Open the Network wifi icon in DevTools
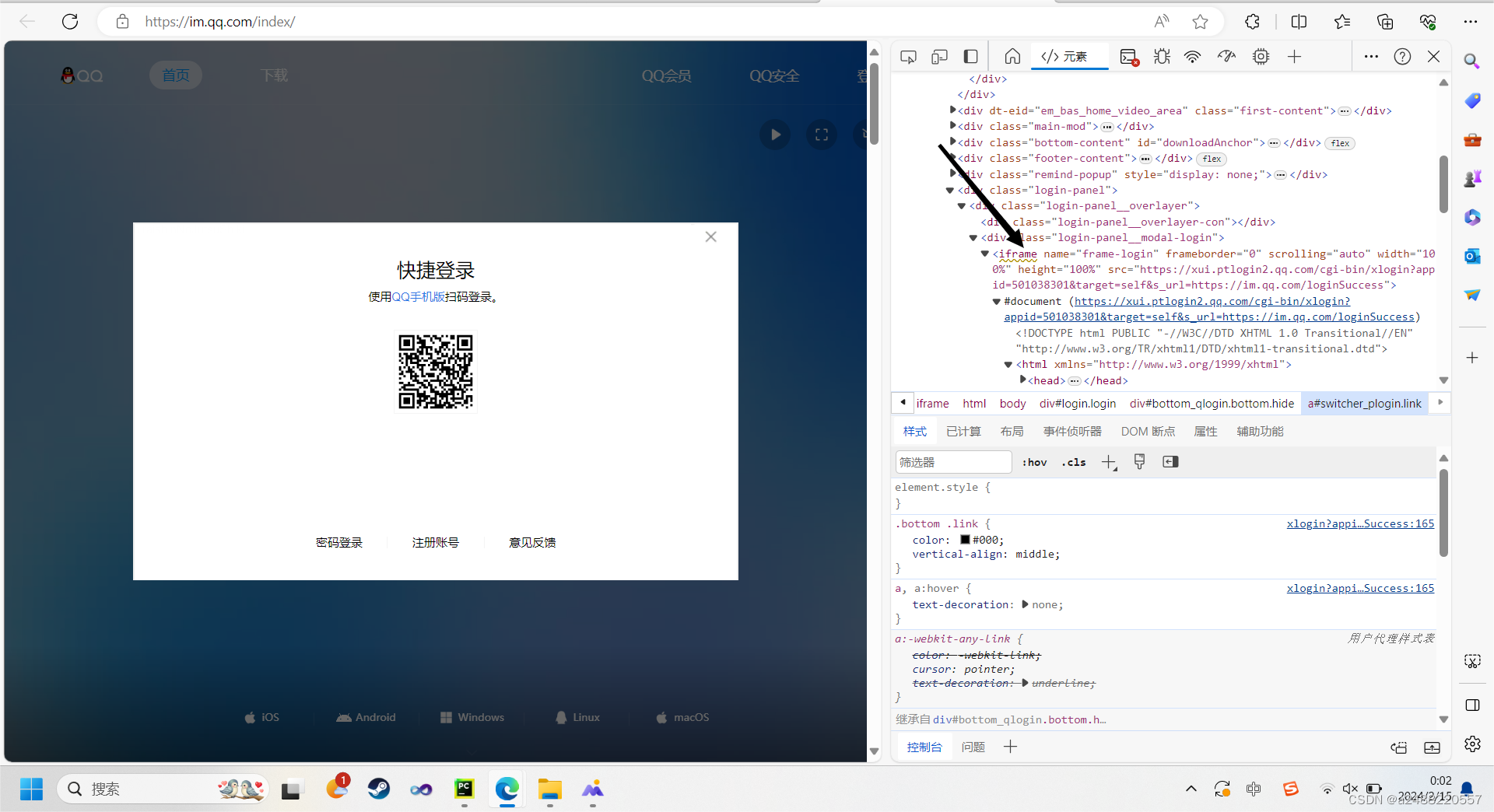Screen dimensions: 1494x812 coord(1192,57)
